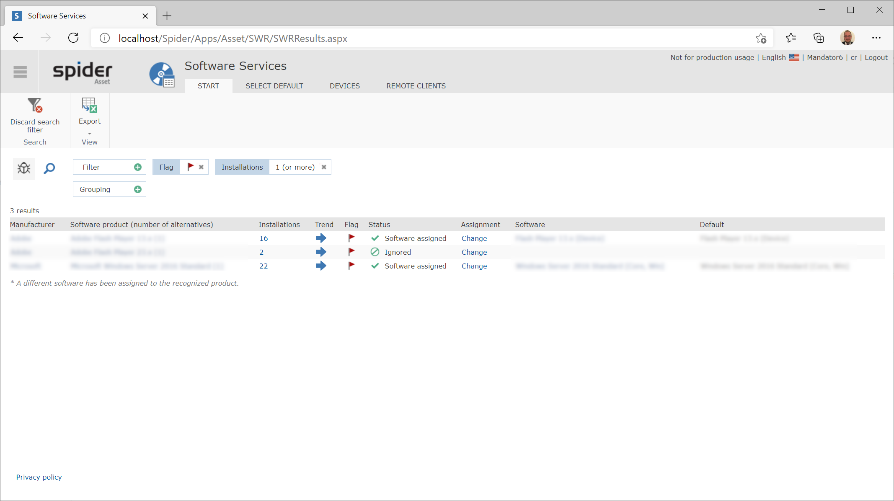Image resolution: width=894 pixels, height=501 pixels.
Task: Open installations count 22 link
Action: [x=263, y=266]
